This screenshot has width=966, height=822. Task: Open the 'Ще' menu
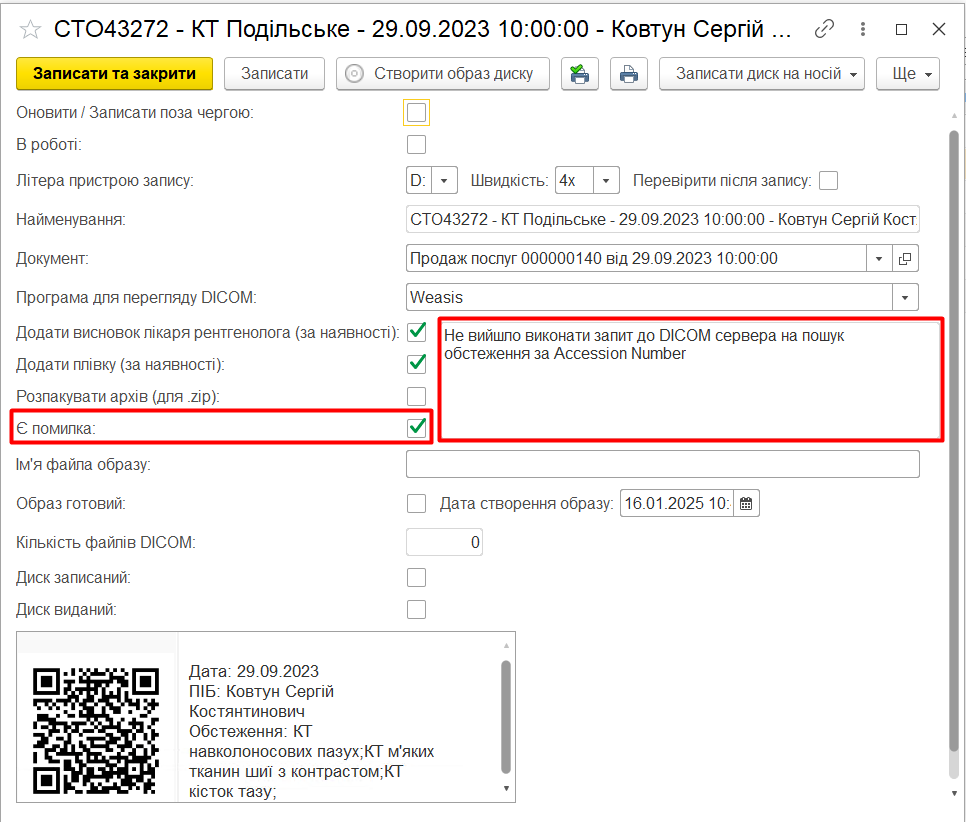pos(908,74)
